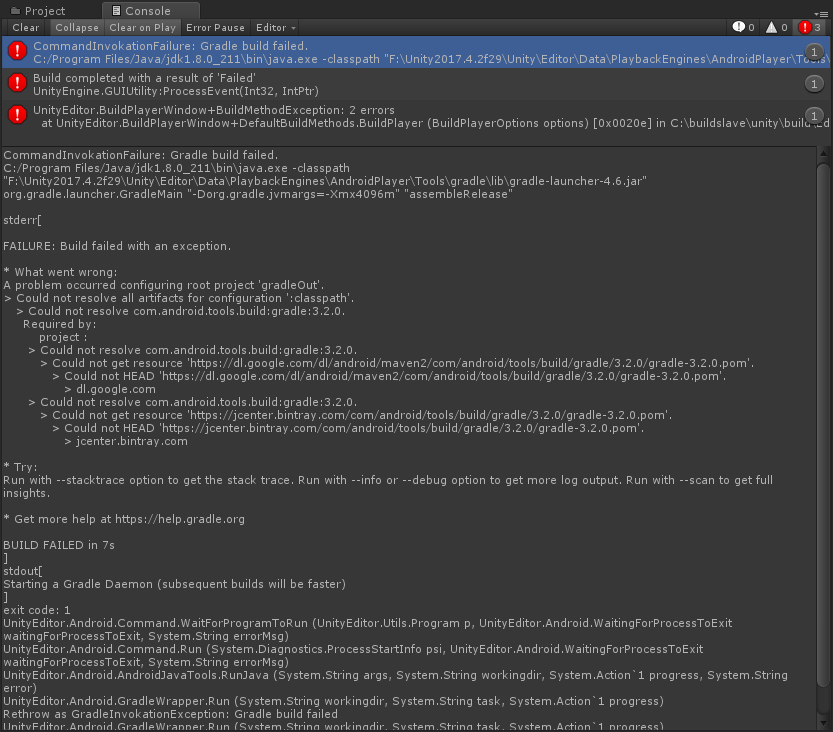This screenshot has width=833, height=732.
Task: Click error icon of BuildMethodException entry
Action: [x=18, y=114]
